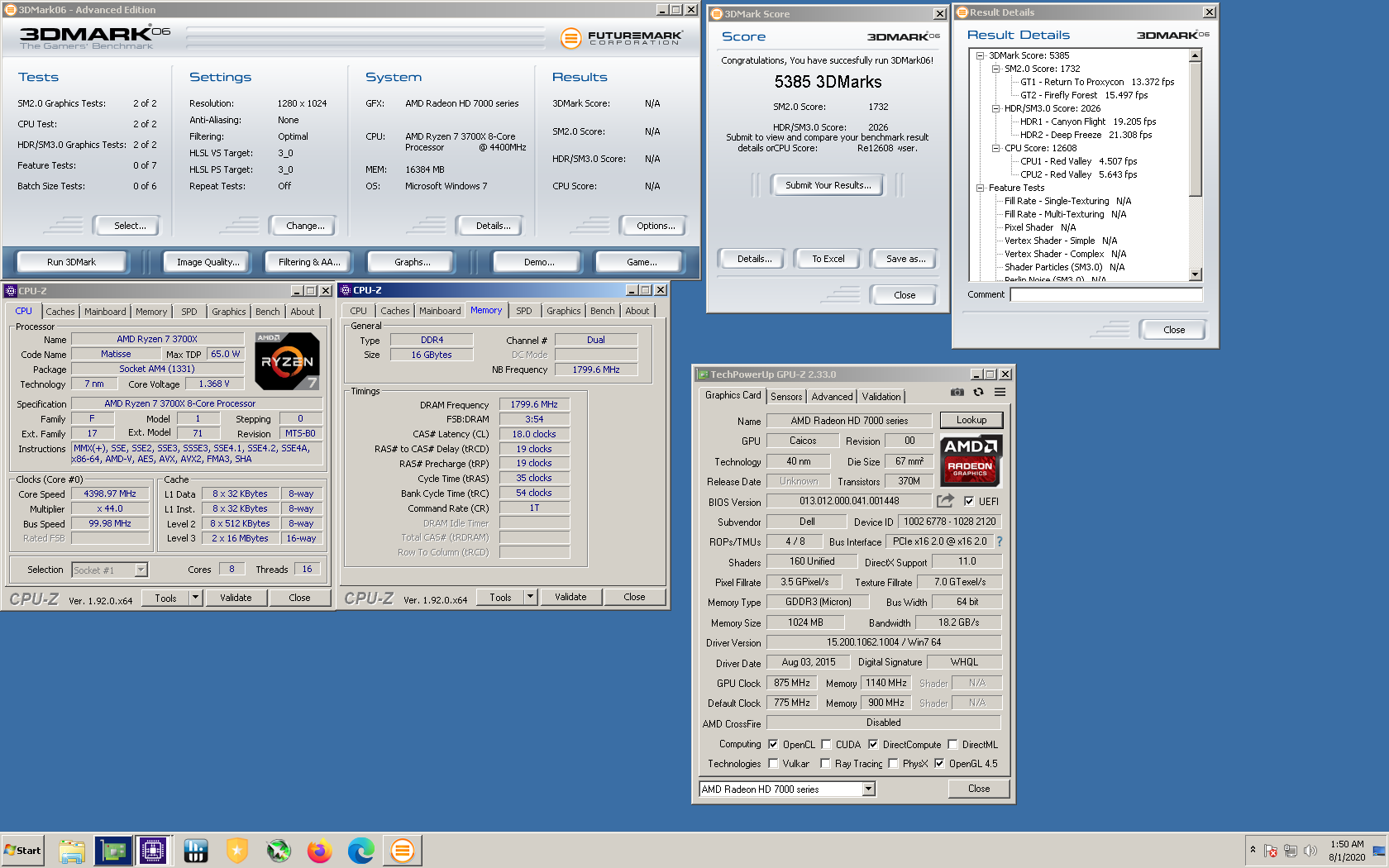Open File Explorer from the taskbar
Image resolution: width=1389 pixels, height=868 pixels.
pos(72,851)
